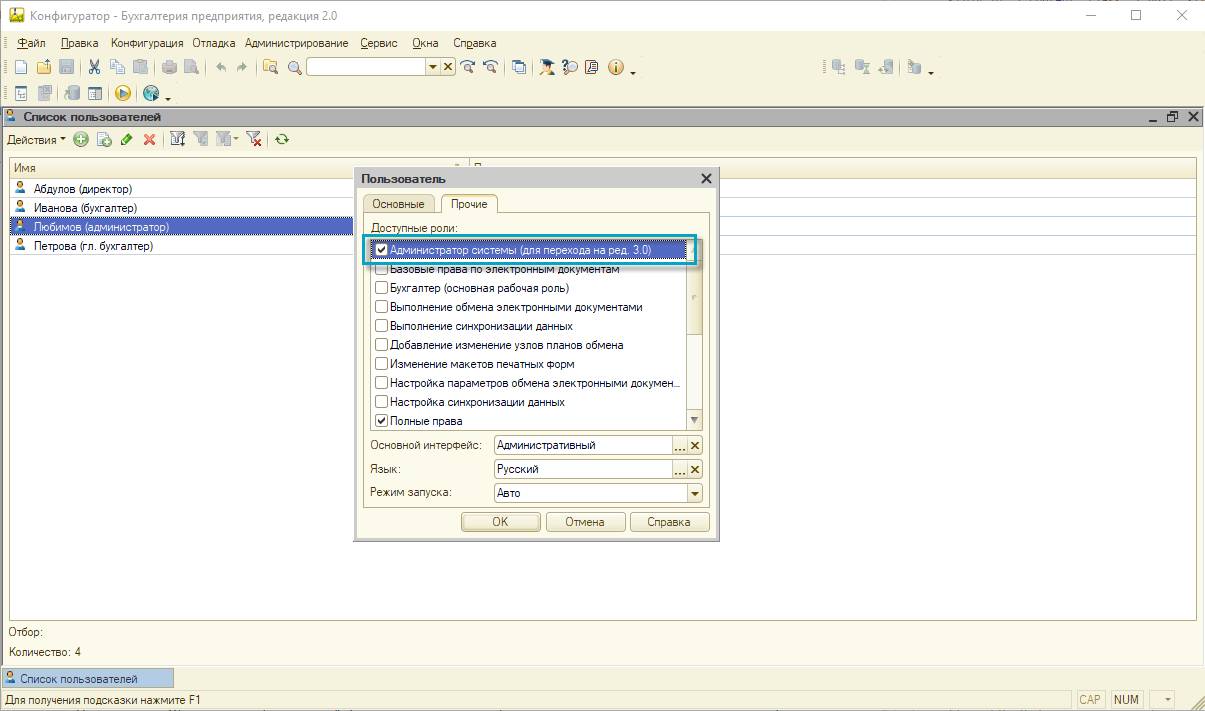Click the info help icon in toolbar
Screen dimensions: 1205x711
(x=615, y=67)
